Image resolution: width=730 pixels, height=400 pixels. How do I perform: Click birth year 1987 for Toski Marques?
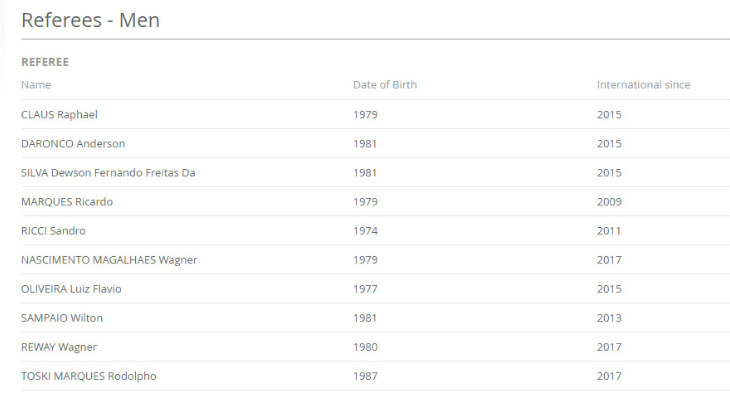click(365, 375)
